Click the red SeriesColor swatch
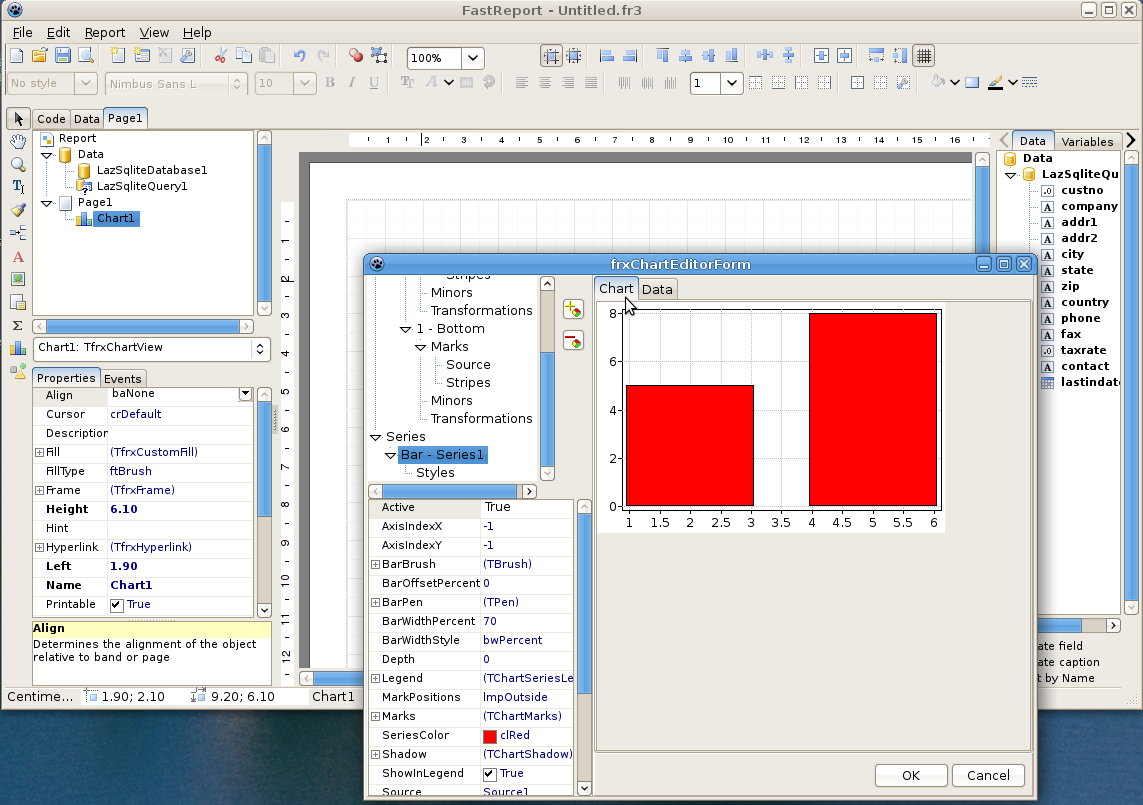Viewport: 1143px width, 805px height. pos(490,736)
